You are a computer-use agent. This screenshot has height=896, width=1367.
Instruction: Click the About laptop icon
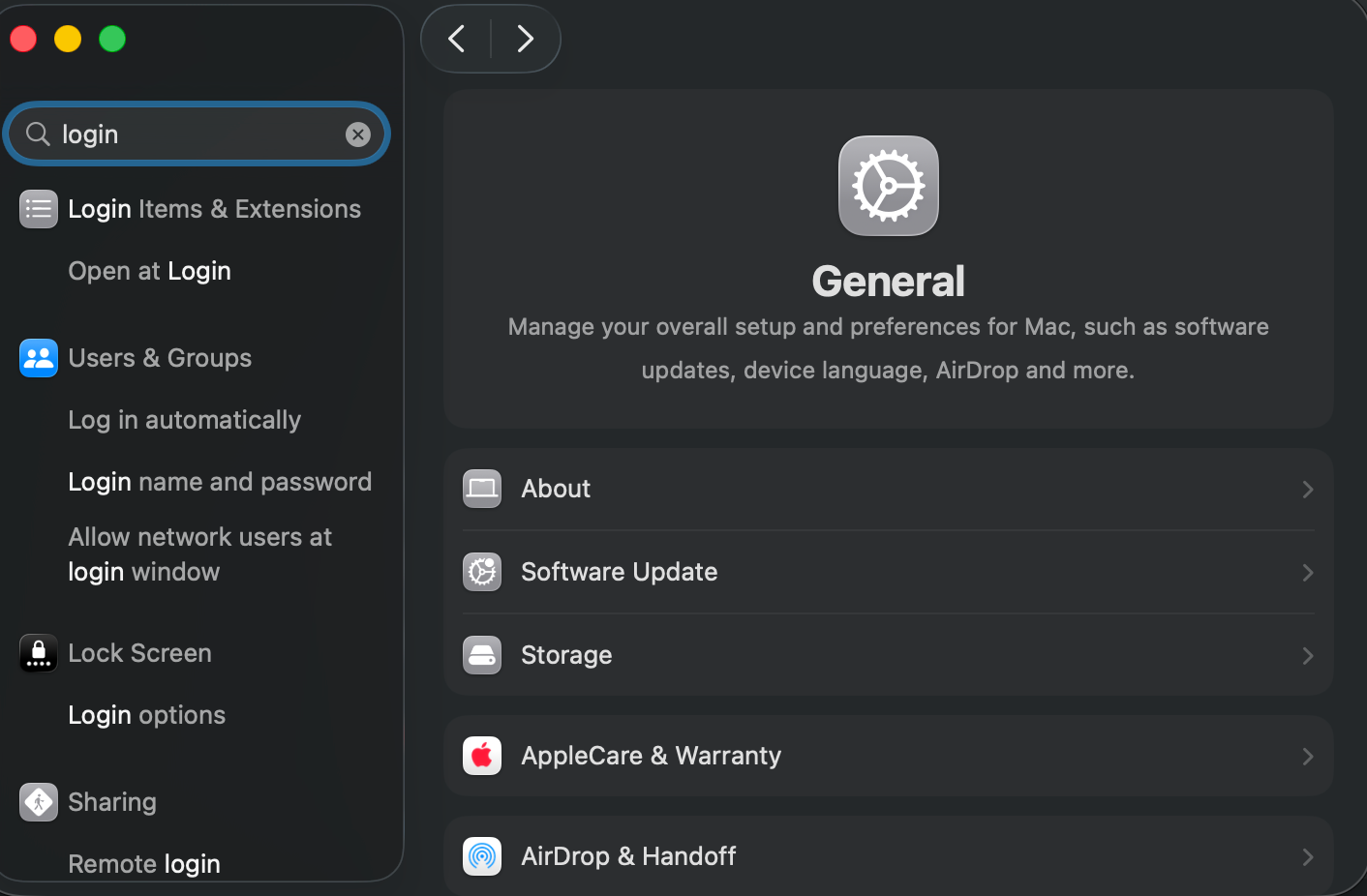click(x=482, y=489)
